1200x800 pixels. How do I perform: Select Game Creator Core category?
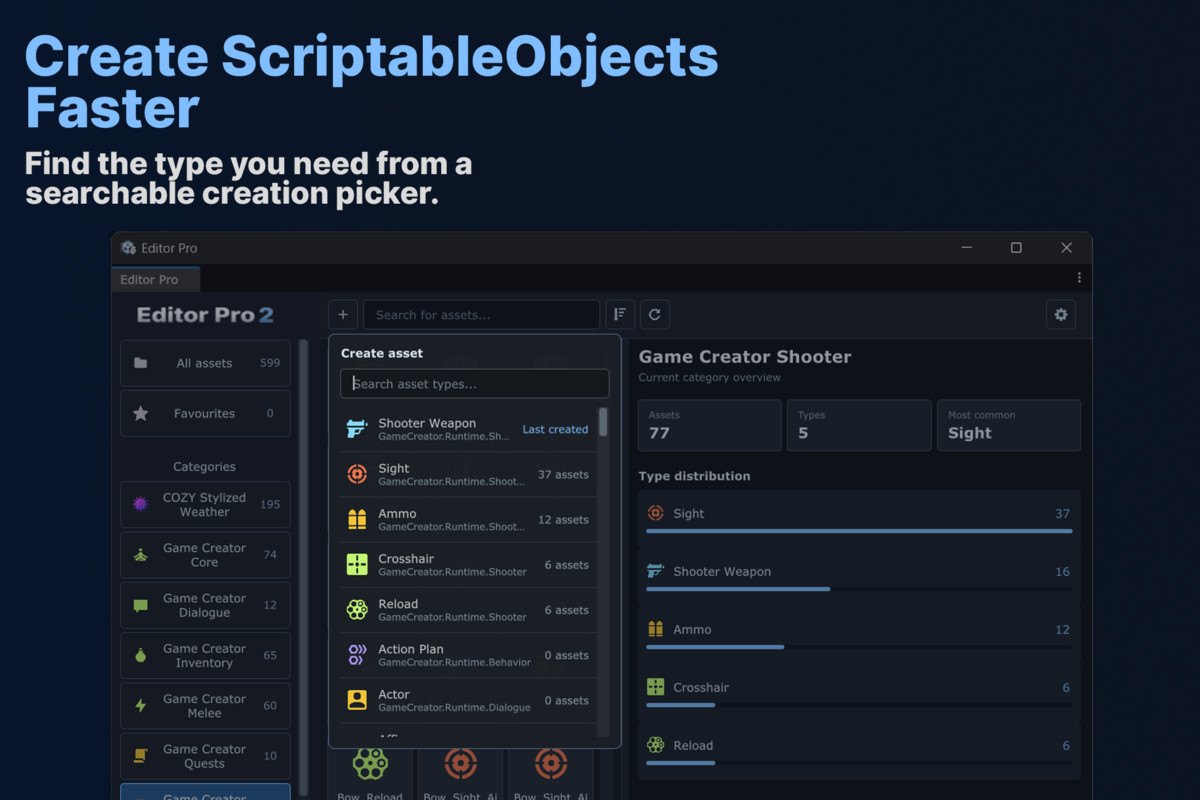click(x=205, y=555)
